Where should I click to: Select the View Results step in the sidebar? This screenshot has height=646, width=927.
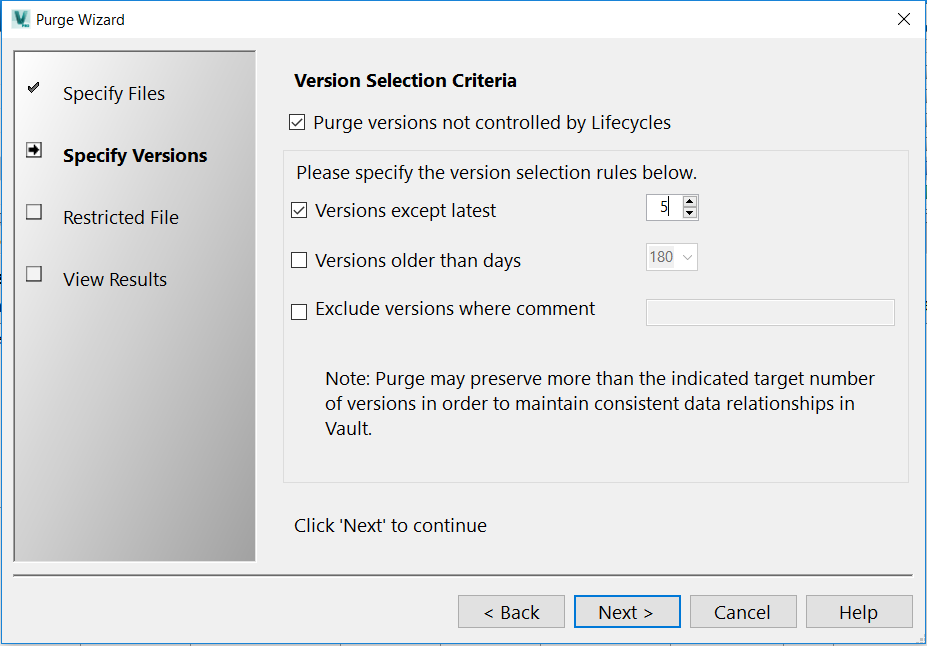(x=115, y=279)
